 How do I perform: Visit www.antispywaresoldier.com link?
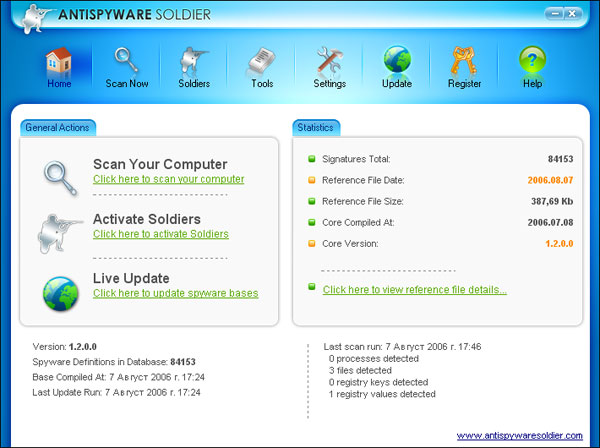[520, 435]
